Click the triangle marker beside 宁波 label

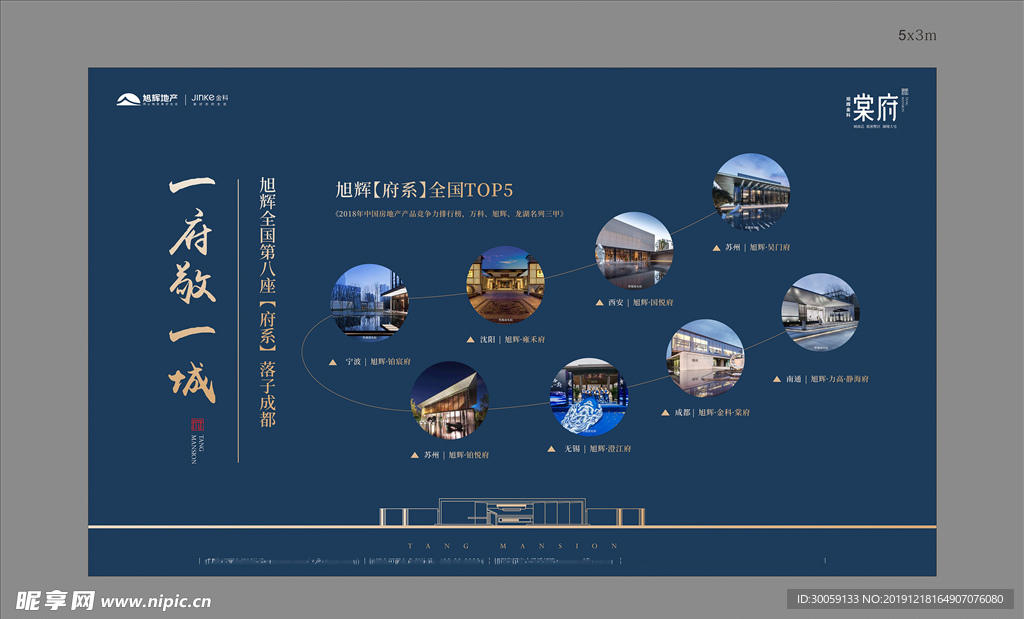pos(332,362)
